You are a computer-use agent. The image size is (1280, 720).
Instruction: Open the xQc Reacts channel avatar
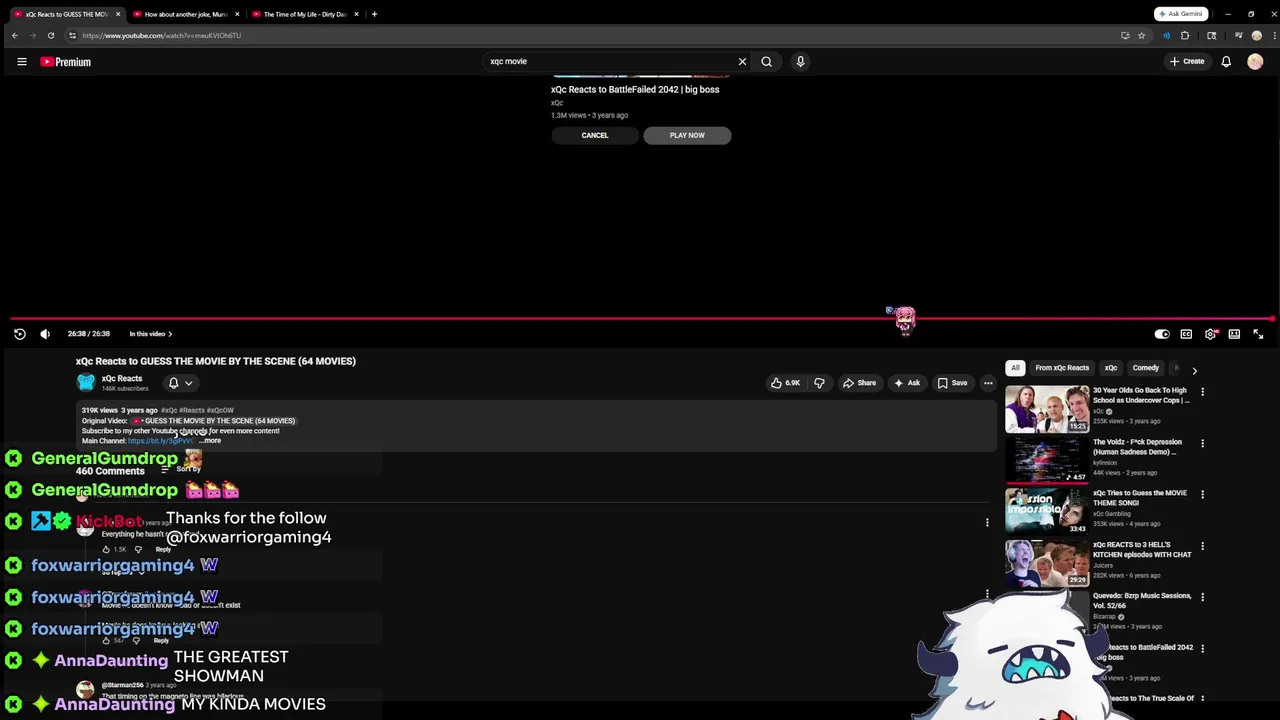86,383
